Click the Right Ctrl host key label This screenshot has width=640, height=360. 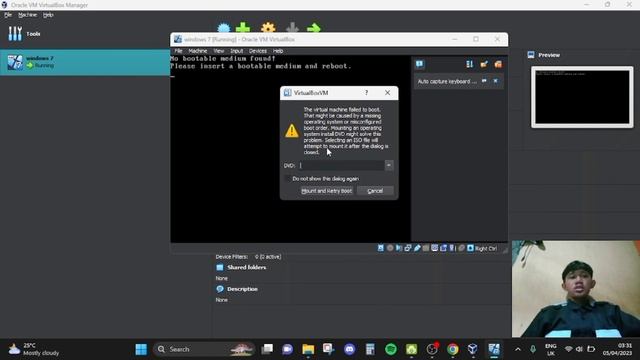click(486, 248)
